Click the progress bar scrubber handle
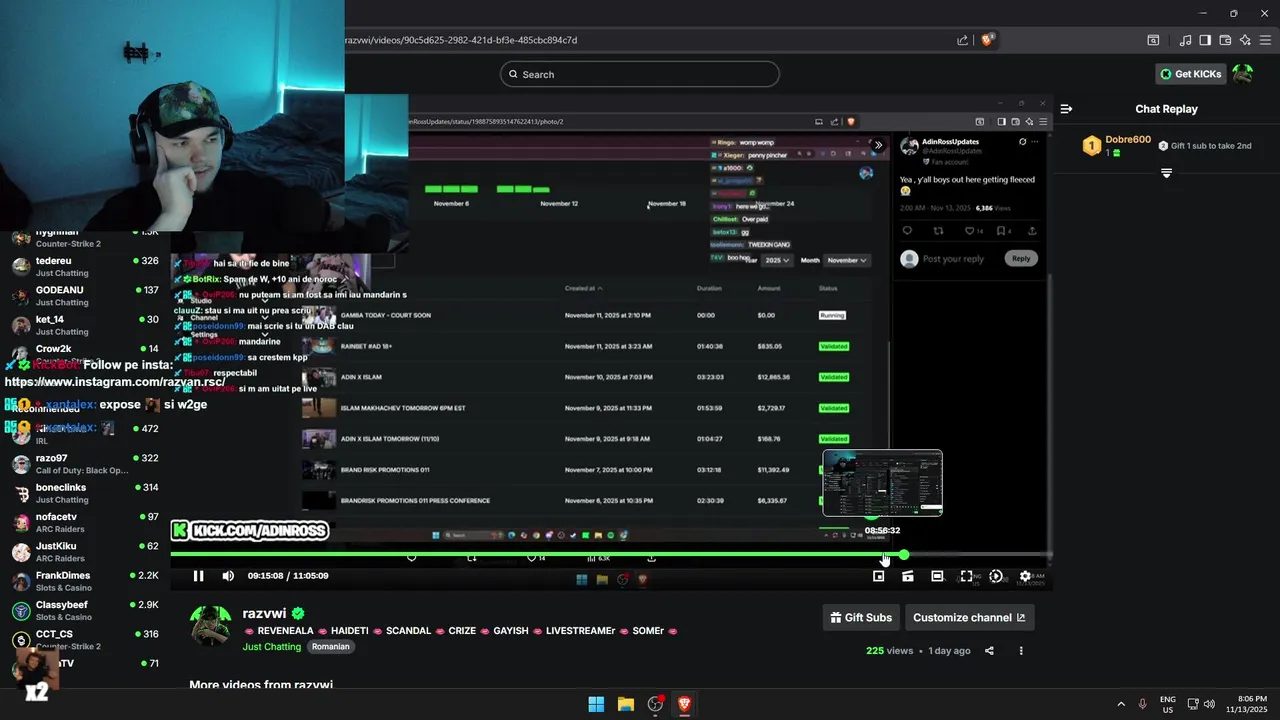This screenshot has width=1280, height=720. 904,554
